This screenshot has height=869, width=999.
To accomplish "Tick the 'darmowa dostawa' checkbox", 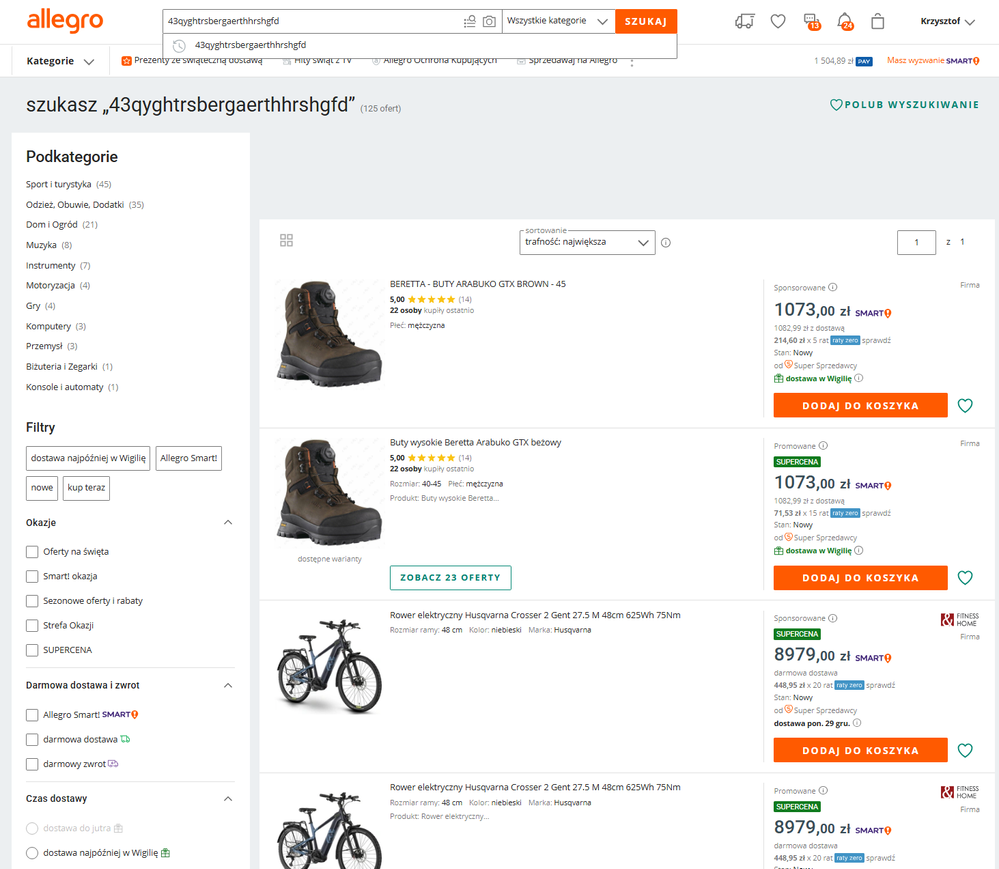I will click(x=32, y=740).
